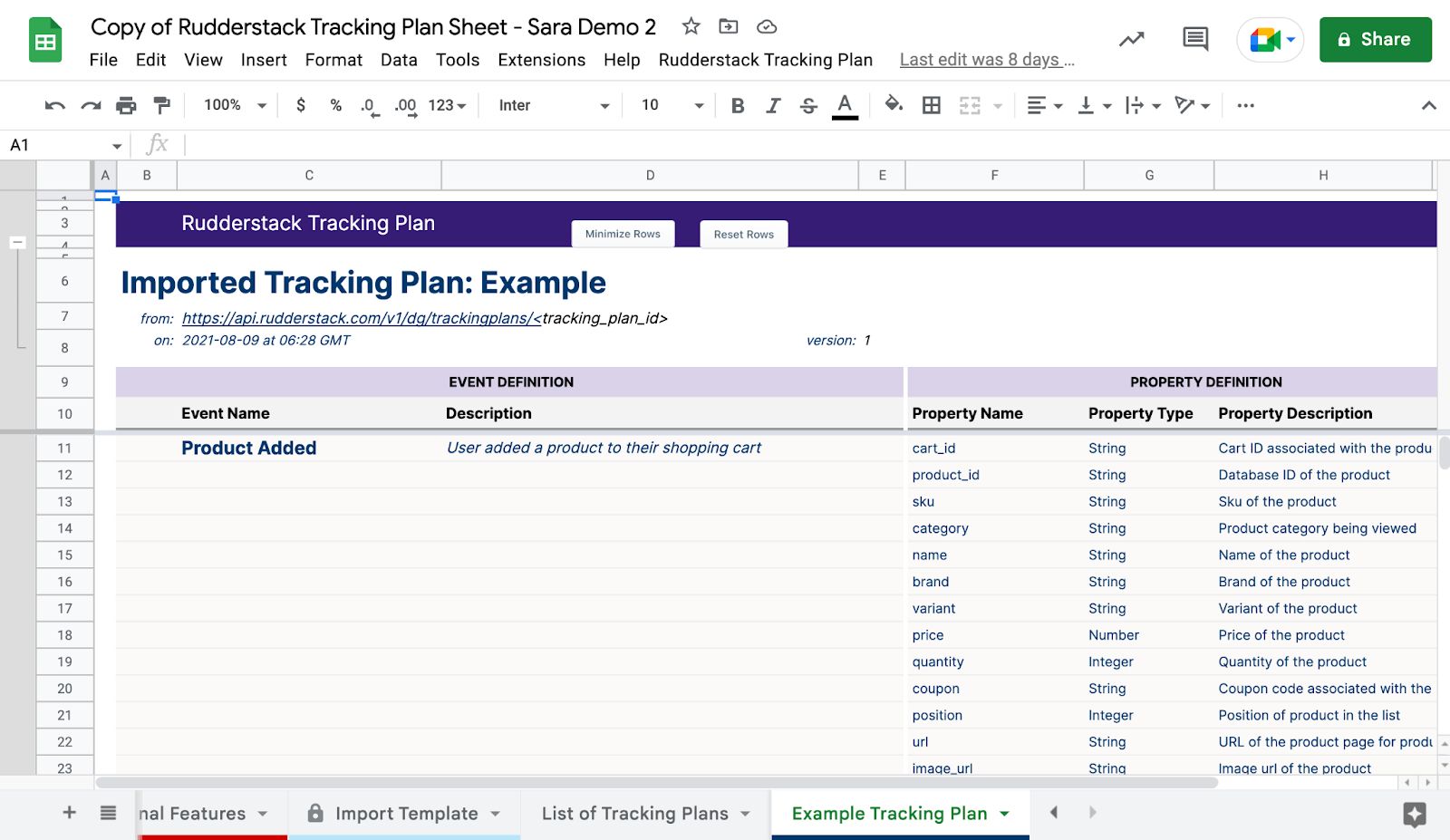
Task: Increase decimal places
Action: [x=405, y=106]
